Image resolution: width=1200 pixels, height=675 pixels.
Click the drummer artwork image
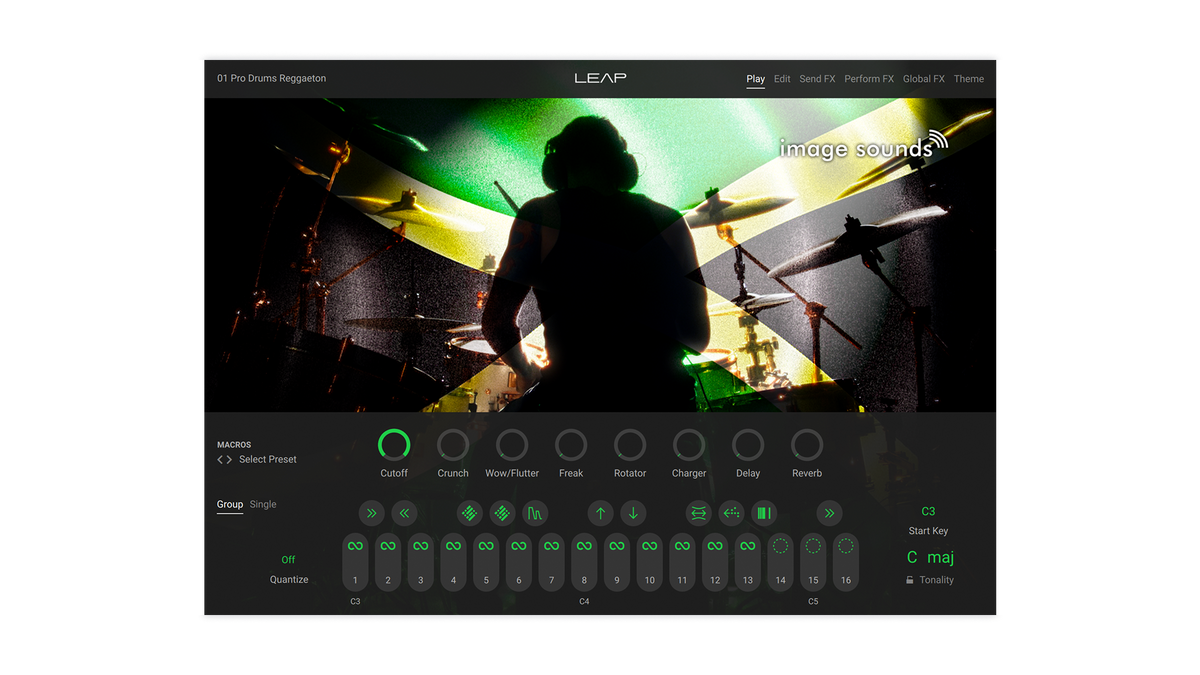[600, 255]
